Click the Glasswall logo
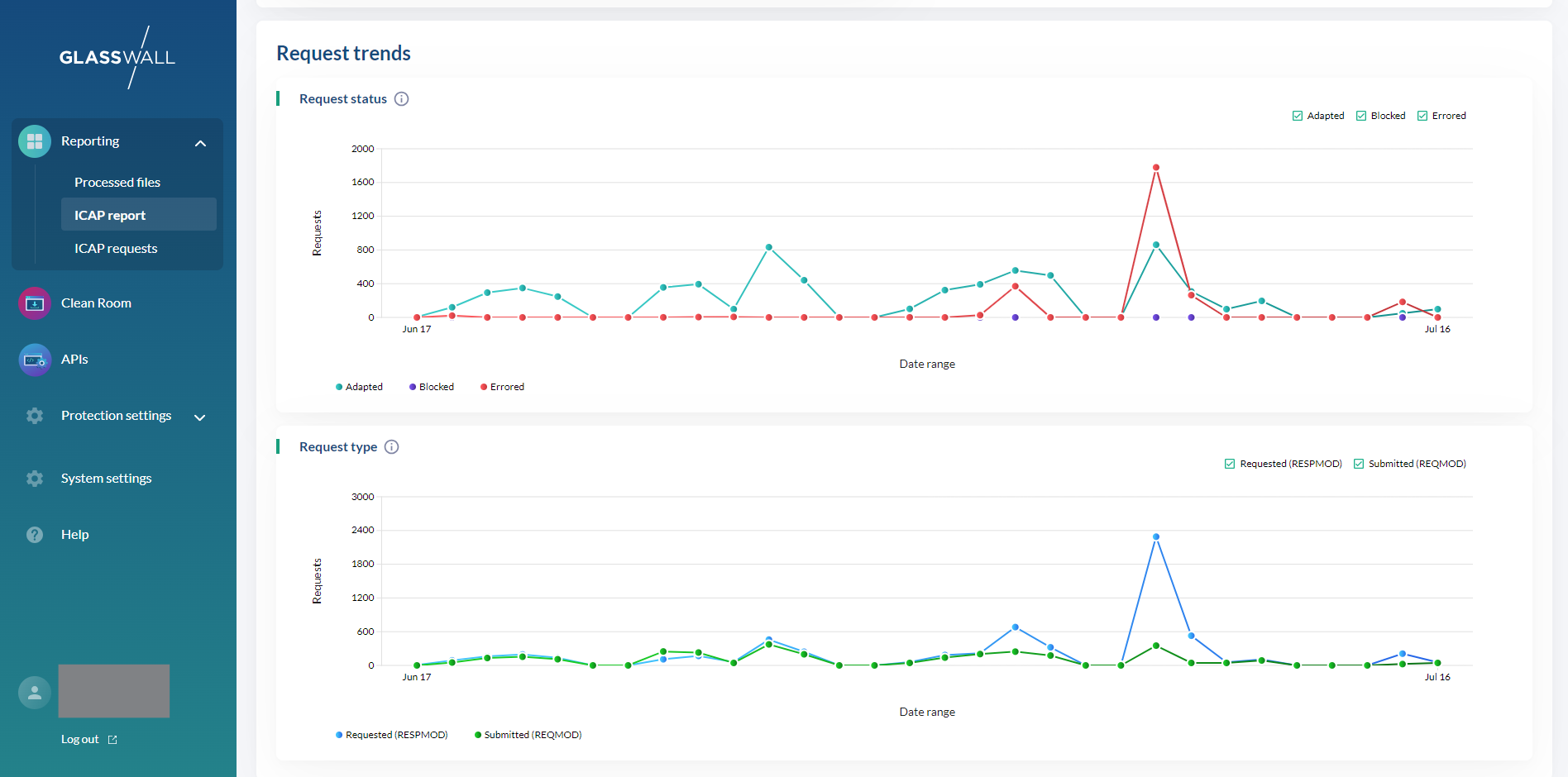 [x=117, y=57]
